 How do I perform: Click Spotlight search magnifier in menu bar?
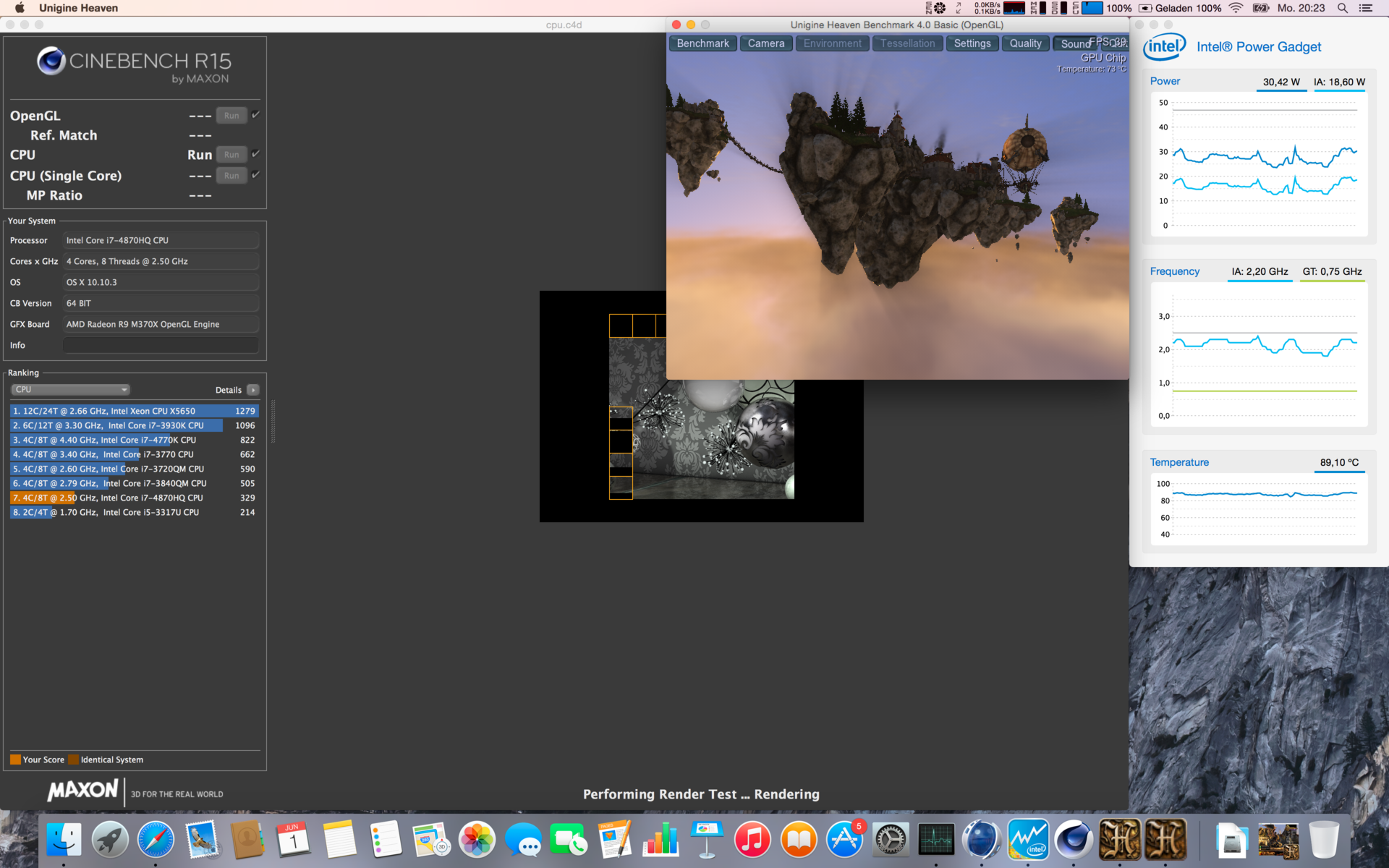coord(1342,8)
